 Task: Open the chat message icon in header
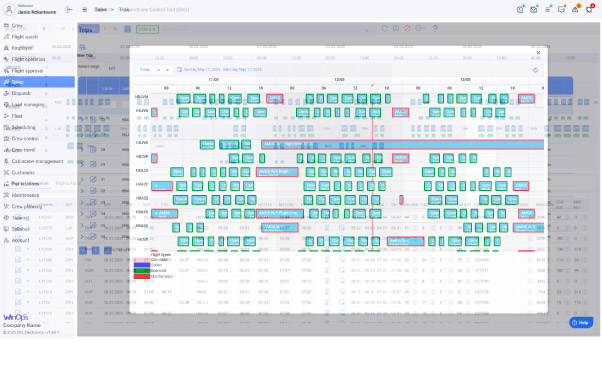[x=561, y=10]
